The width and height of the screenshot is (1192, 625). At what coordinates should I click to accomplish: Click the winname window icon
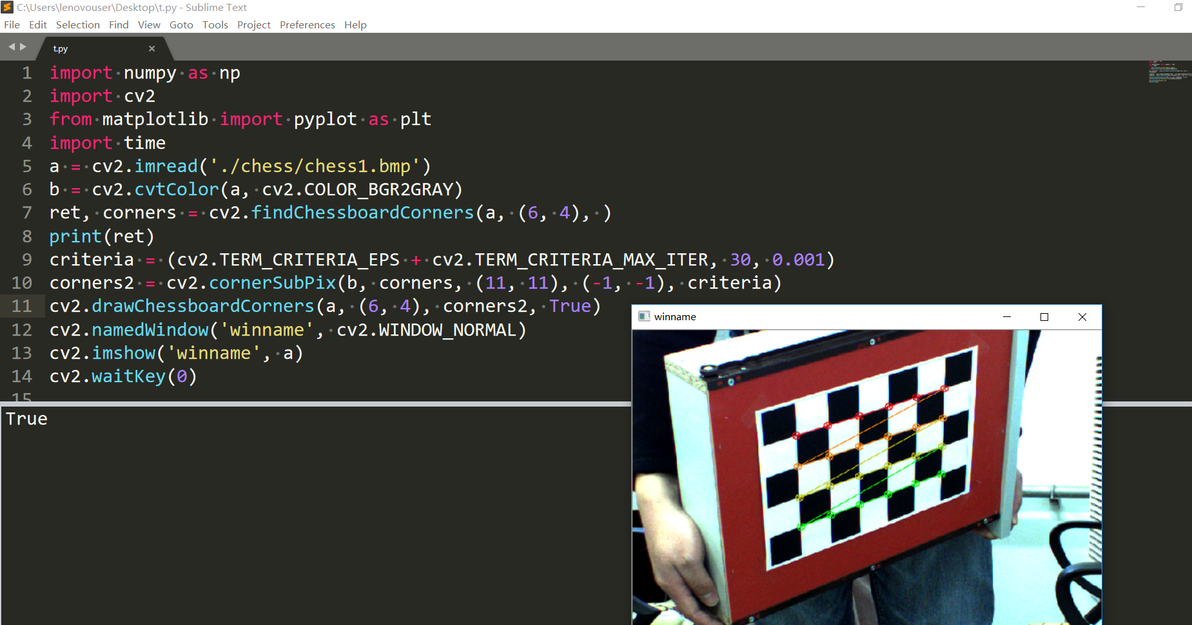click(x=644, y=317)
